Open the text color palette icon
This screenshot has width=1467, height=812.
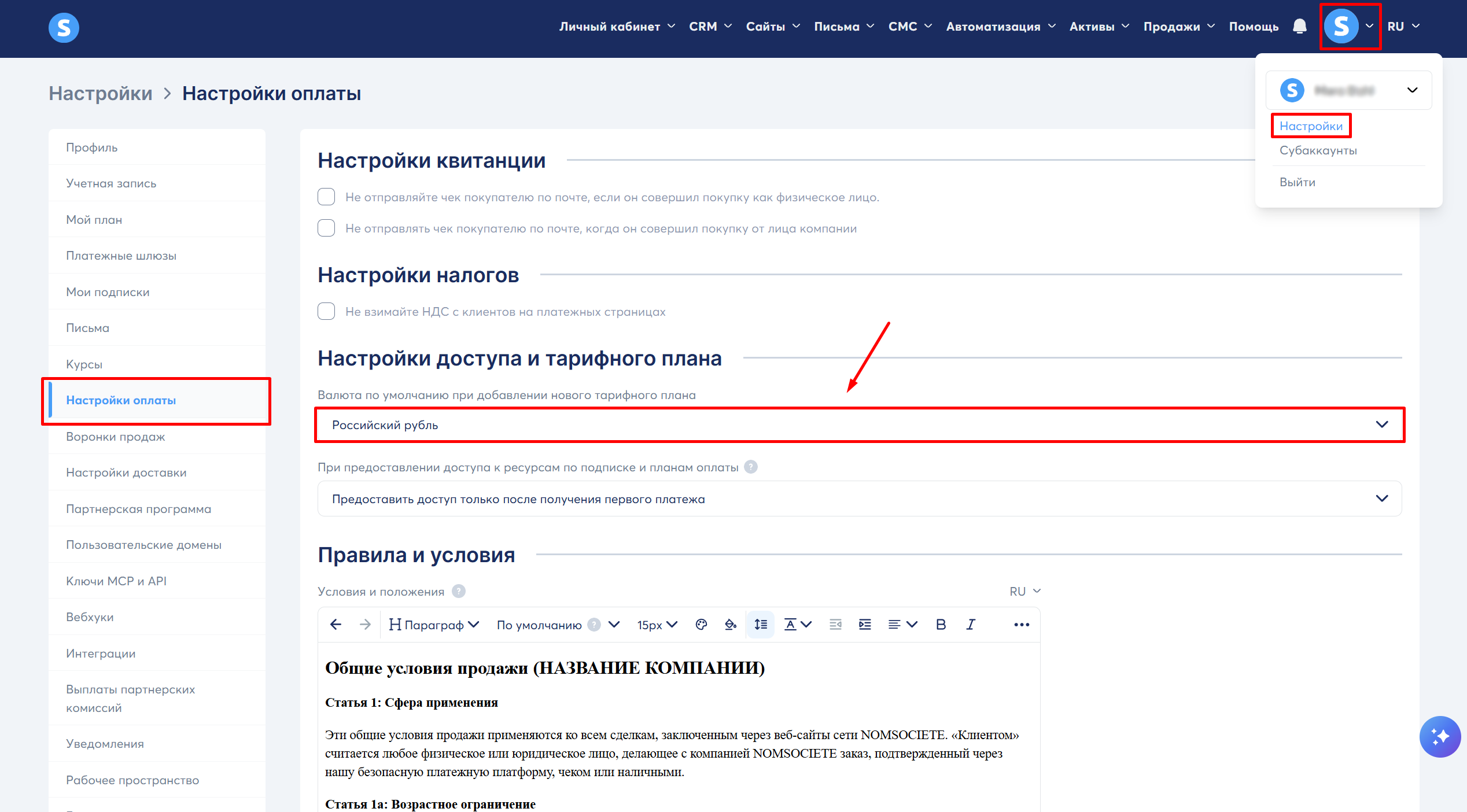pyautogui.click(x=701, y=625)
